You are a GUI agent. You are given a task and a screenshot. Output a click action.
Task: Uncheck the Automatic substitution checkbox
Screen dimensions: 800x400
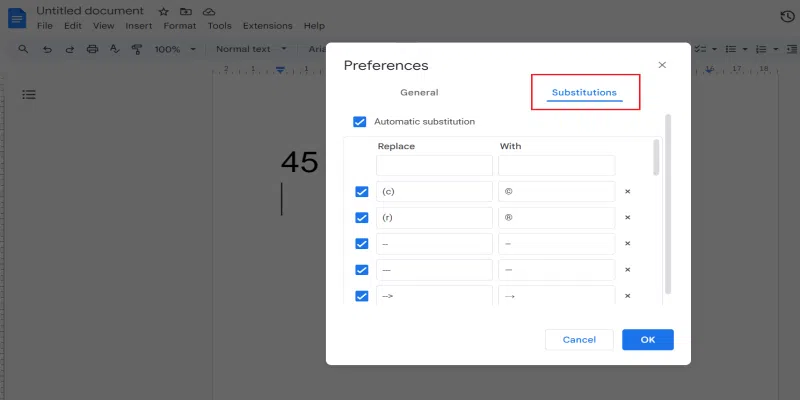point(360,122)
